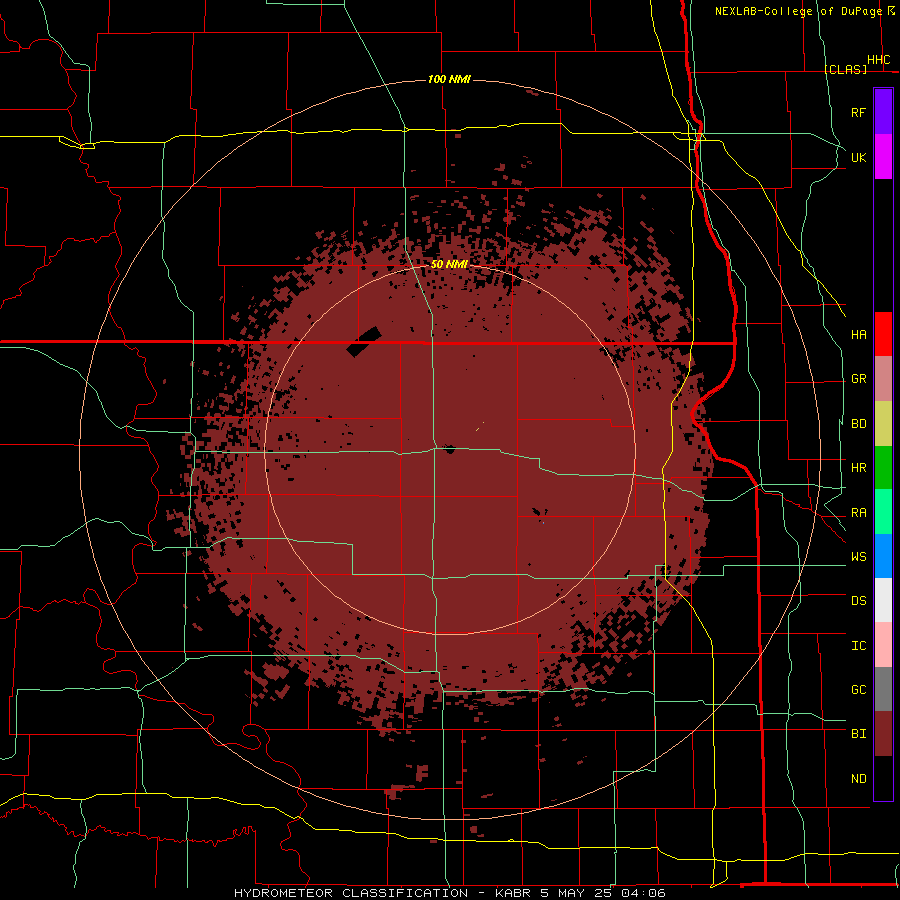
Task: Click the BI legend label
Action: click(858, 734)
